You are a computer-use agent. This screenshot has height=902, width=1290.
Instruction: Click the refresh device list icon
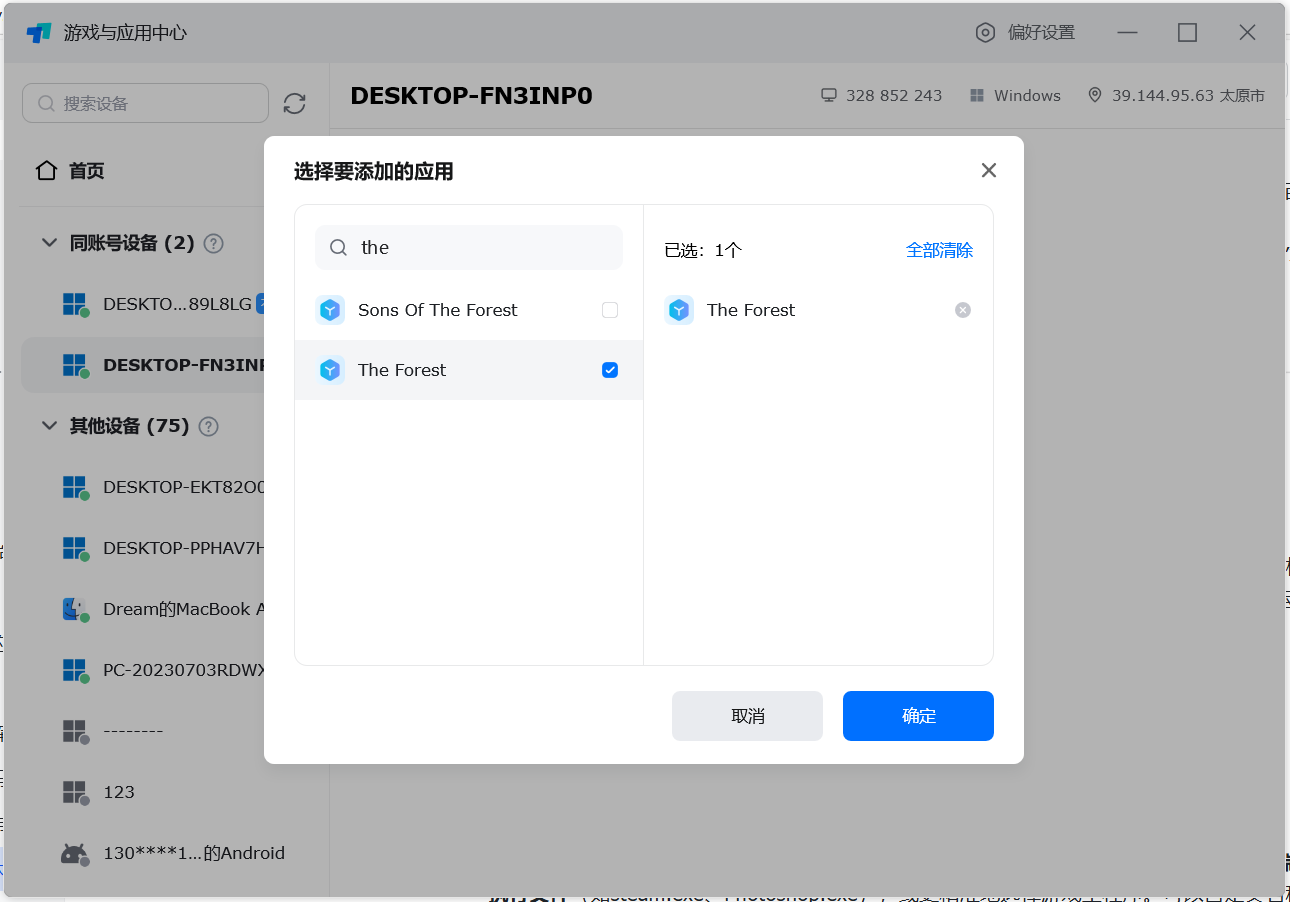click(x=294, y=104)
